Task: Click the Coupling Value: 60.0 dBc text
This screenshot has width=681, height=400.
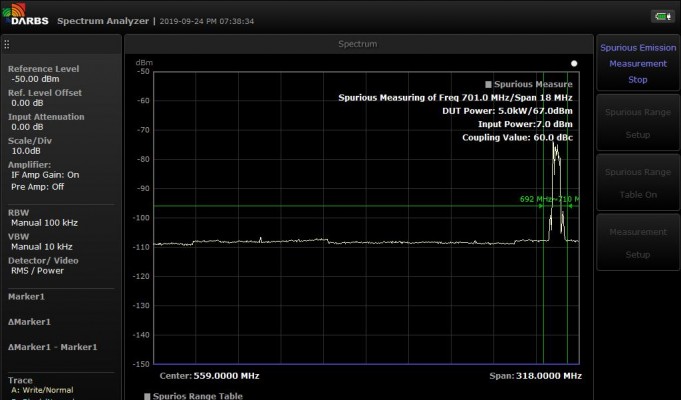Action: [x=517, y=138]
